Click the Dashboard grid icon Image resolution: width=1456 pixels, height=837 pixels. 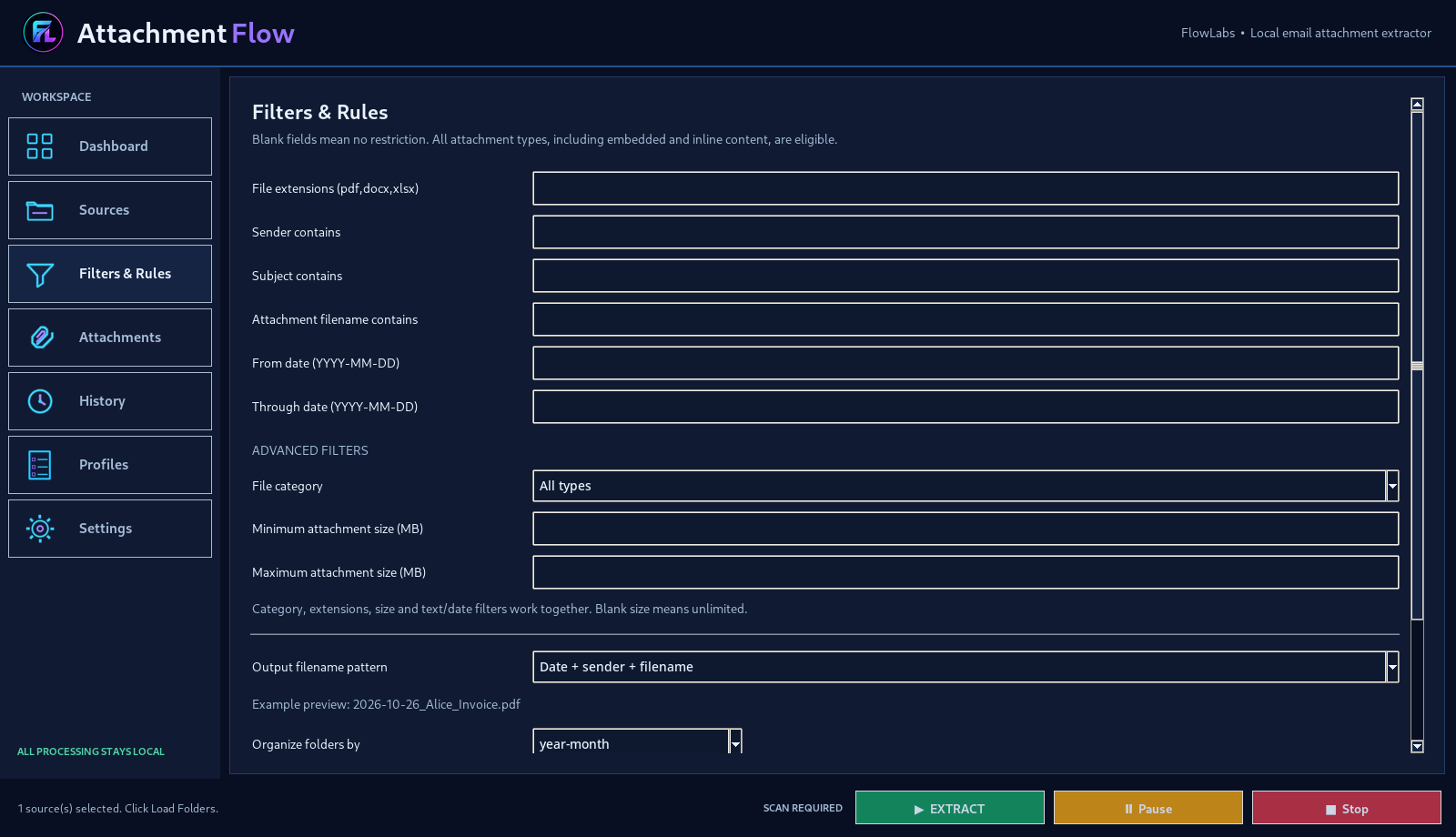click(40, 146)
